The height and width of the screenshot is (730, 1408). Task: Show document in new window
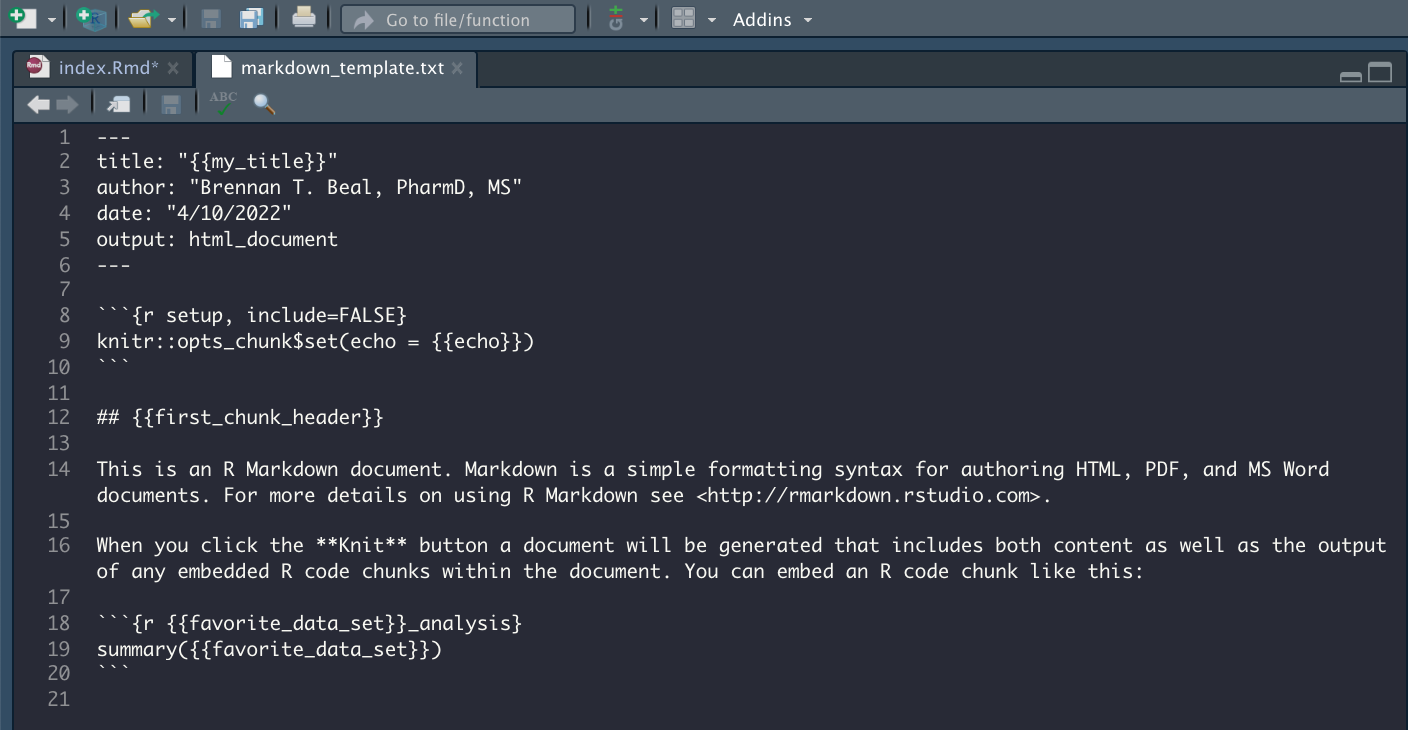118,104
